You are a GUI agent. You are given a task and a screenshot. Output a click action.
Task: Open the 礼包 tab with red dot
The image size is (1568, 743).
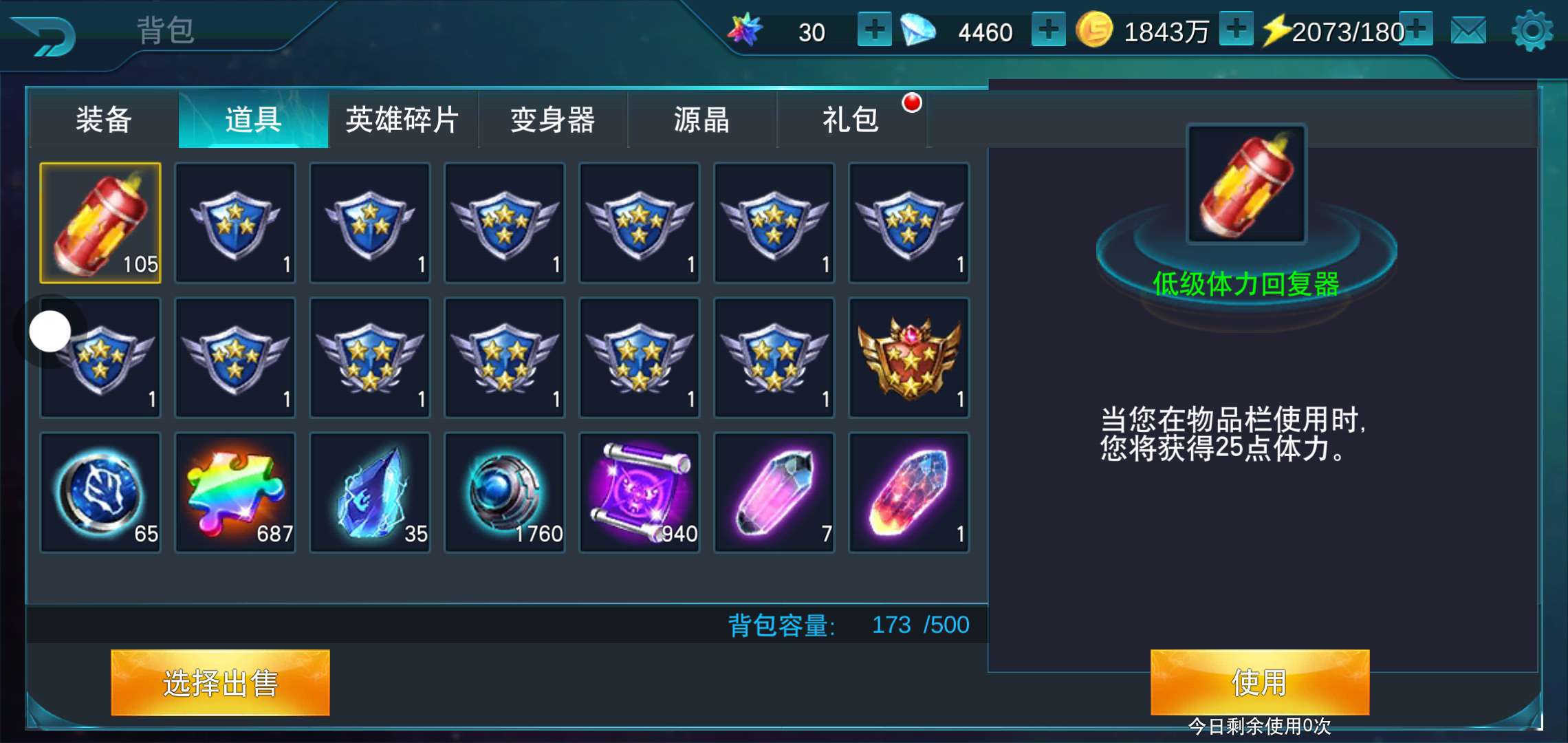point(851,120)
